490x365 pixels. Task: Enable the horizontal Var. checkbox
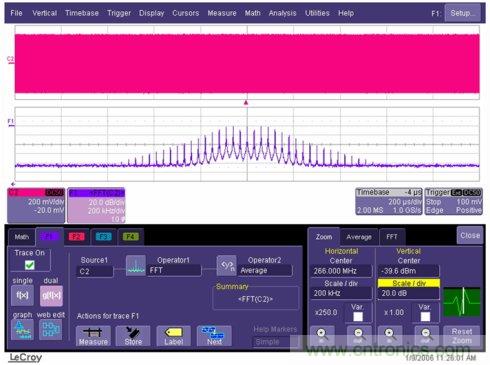pyautogui.click(x=358, y=316)
